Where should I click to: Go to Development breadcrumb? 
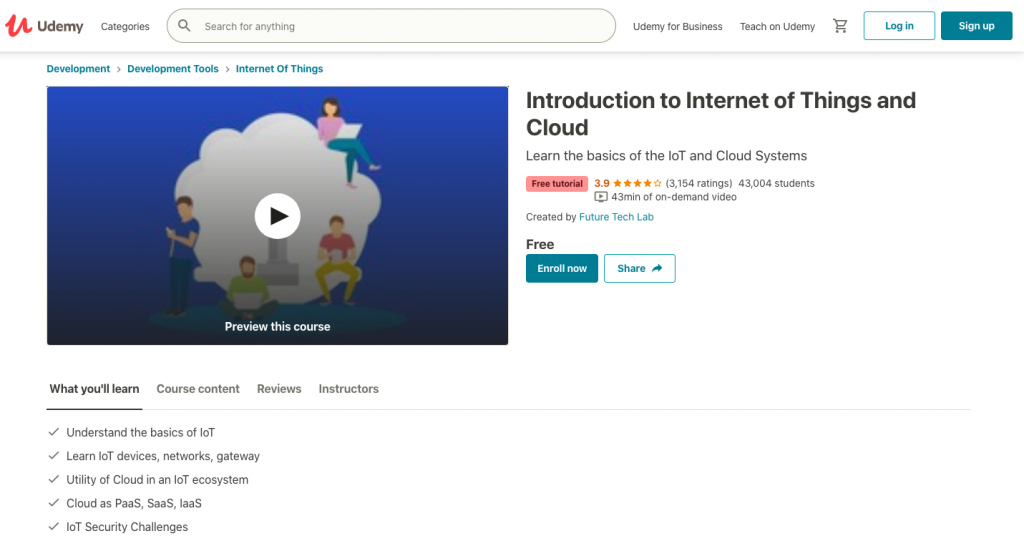tap(78, 69)
